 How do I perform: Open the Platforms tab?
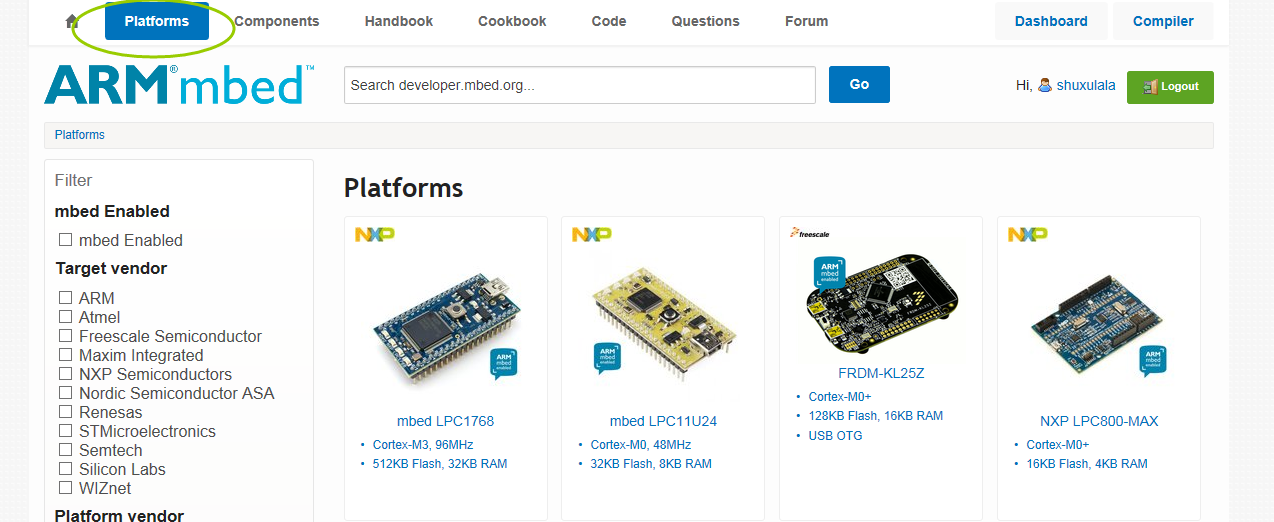[157, 21]
